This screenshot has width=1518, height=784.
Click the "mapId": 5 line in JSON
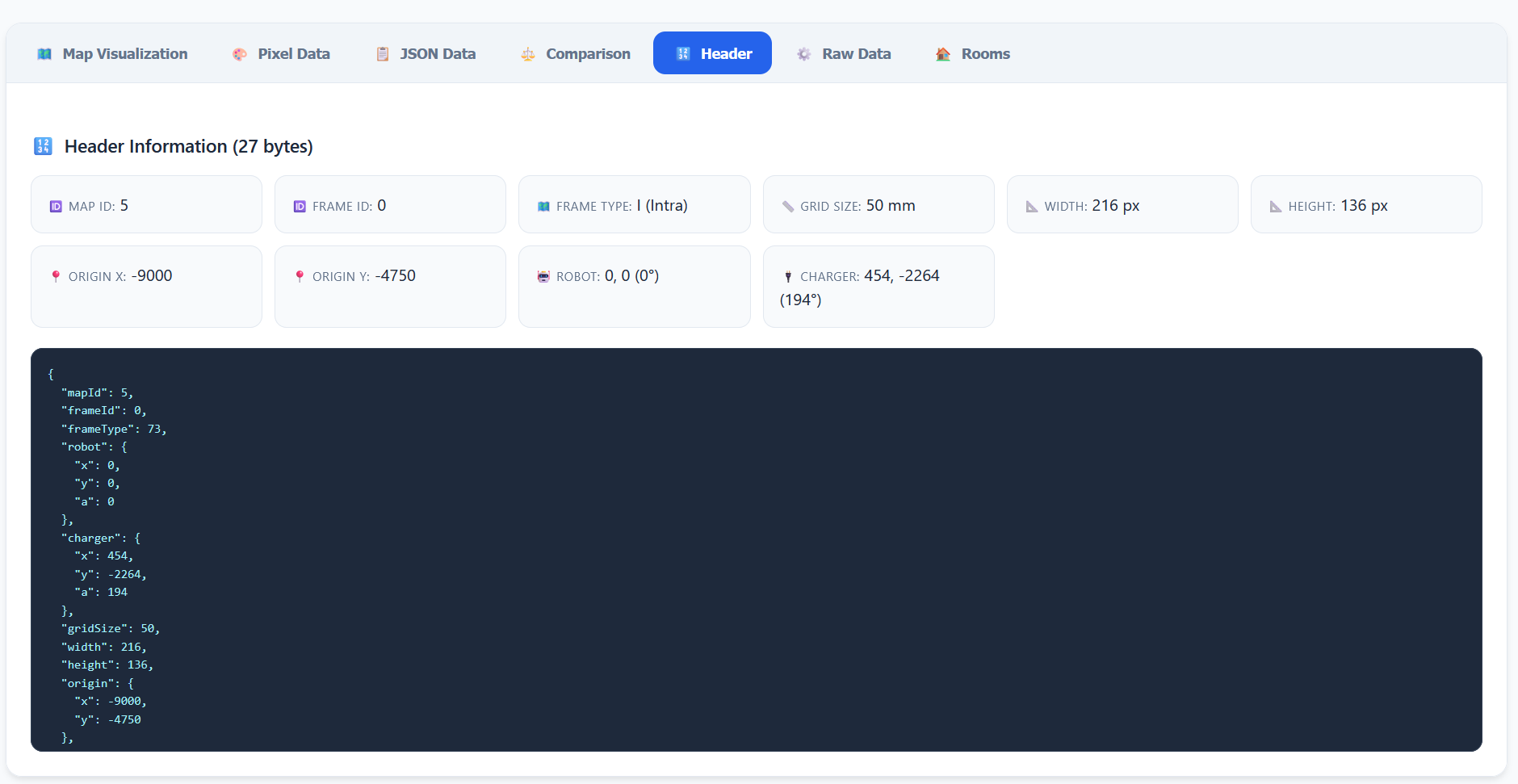97,393
